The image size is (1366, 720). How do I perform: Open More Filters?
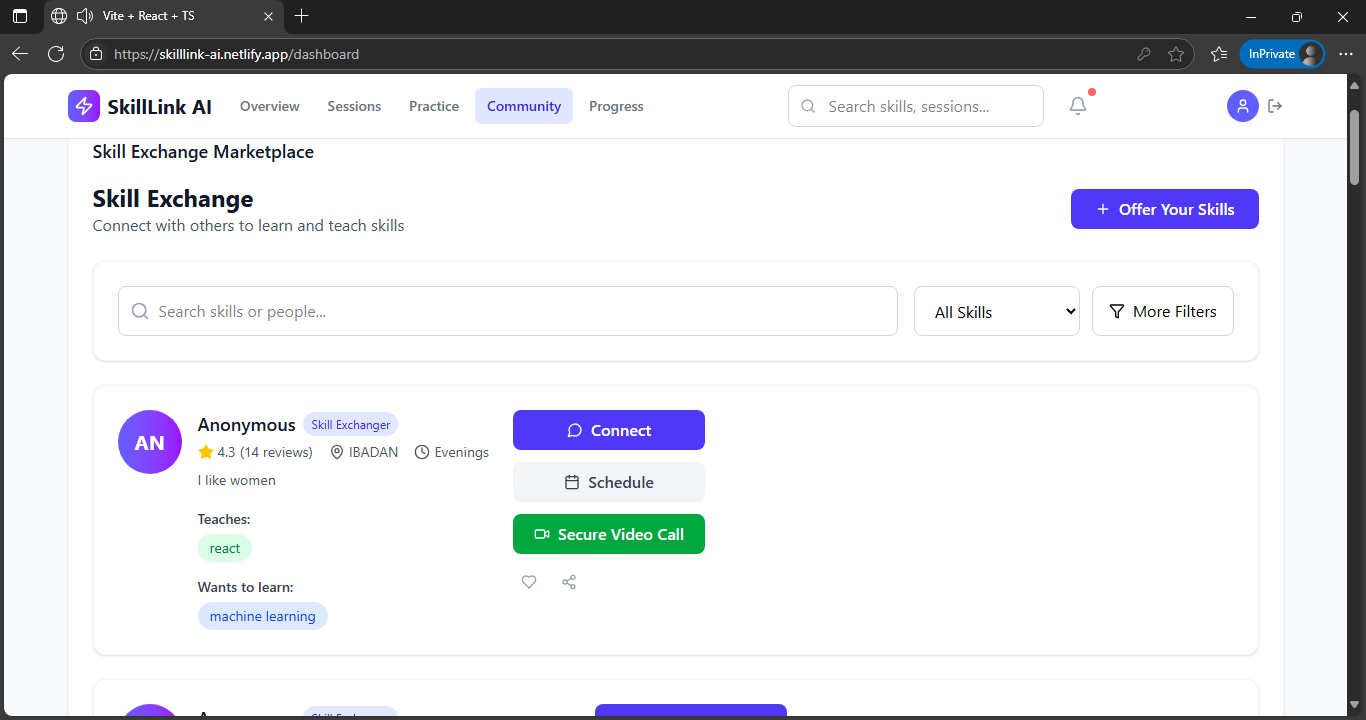(1163, 312)
